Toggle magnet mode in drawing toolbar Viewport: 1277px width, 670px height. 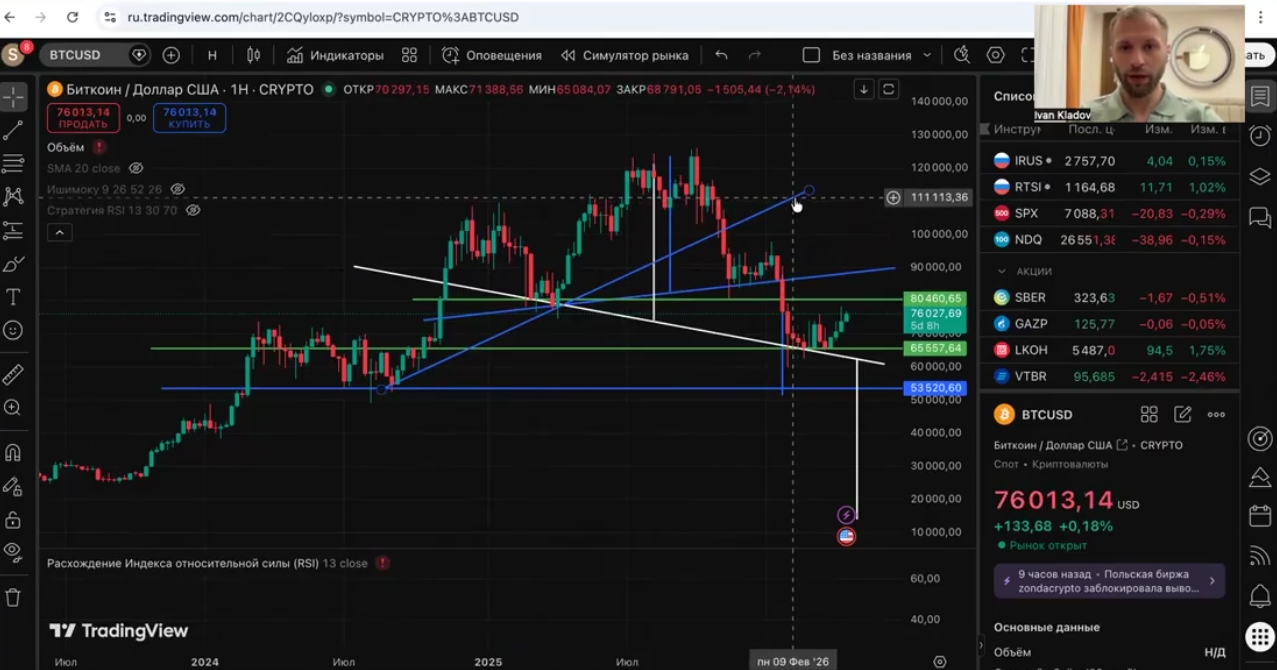point(13,452)
